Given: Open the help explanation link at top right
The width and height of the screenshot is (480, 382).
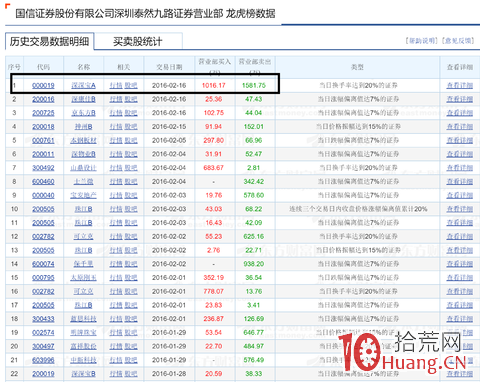Looking at the screenshot, I should click(422, 41).
